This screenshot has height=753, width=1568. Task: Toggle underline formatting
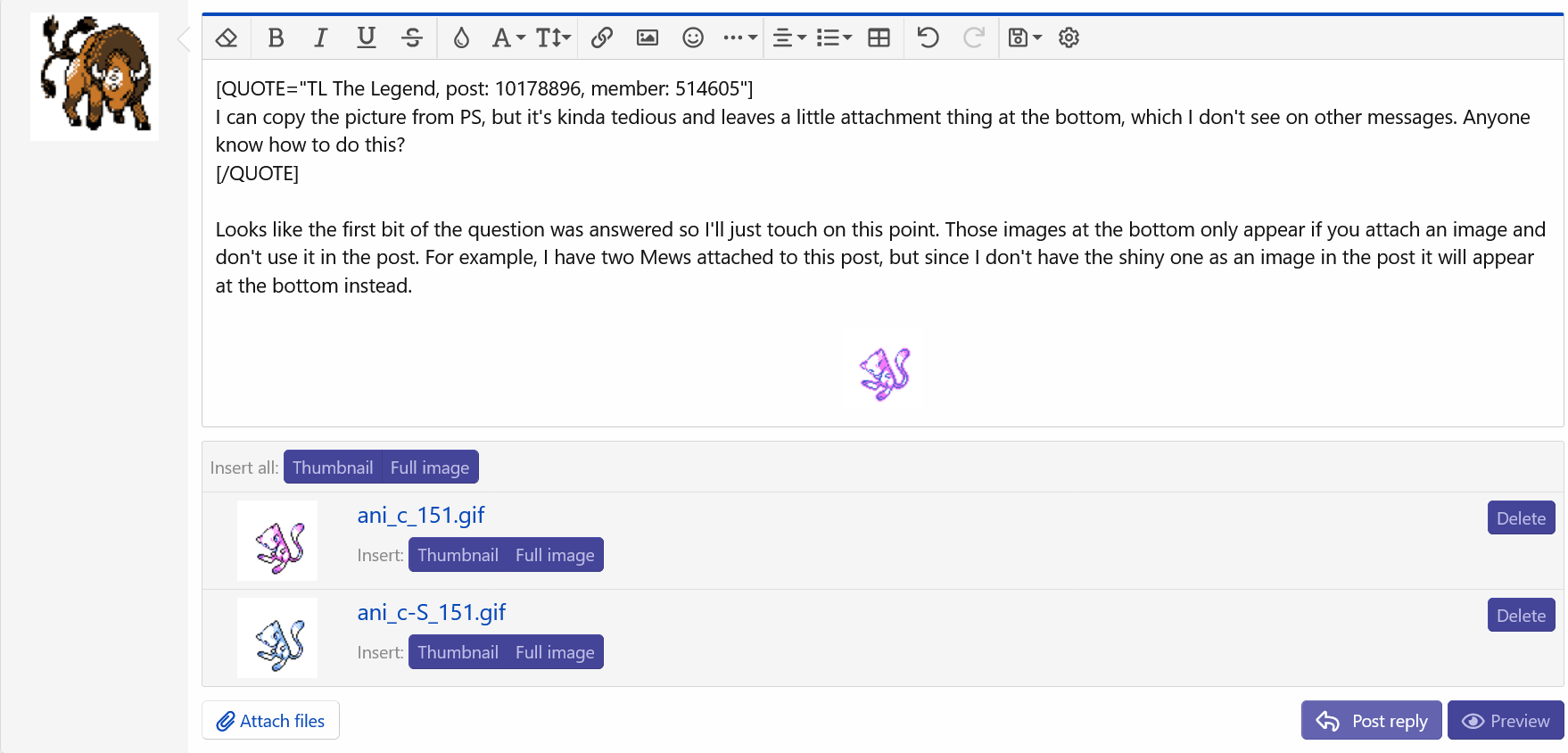[366, 37]
